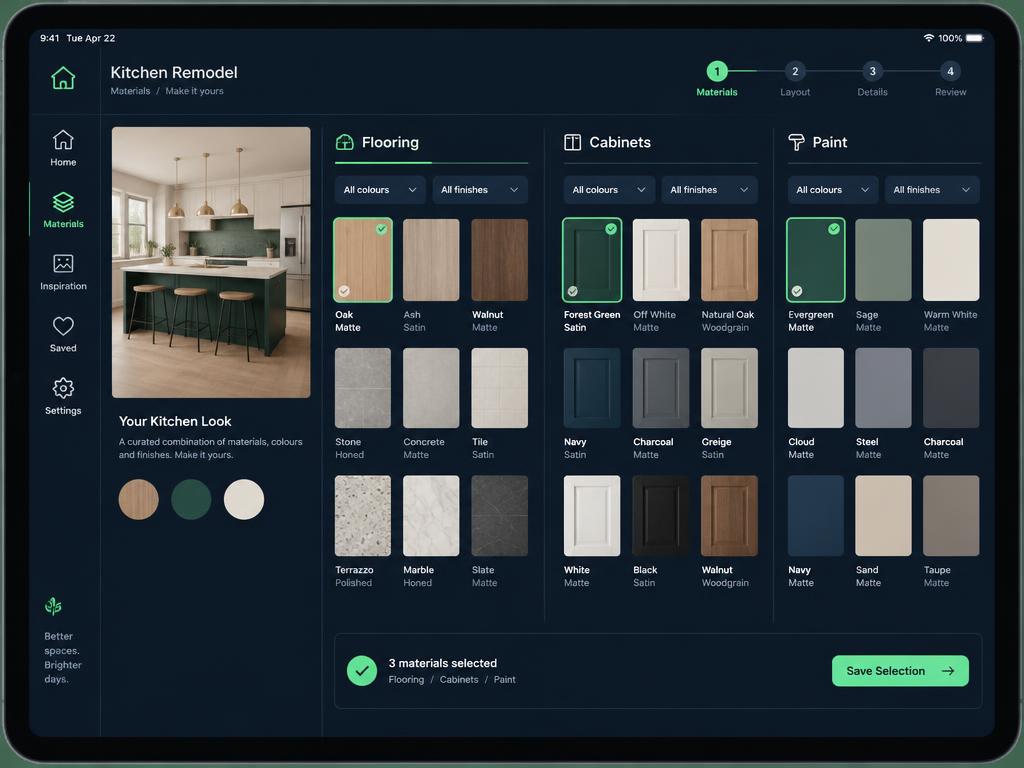Toggle the Evergreen Matte selected checkmark
The width and height of the screenshot is (1024, 768).
[834, 229]
